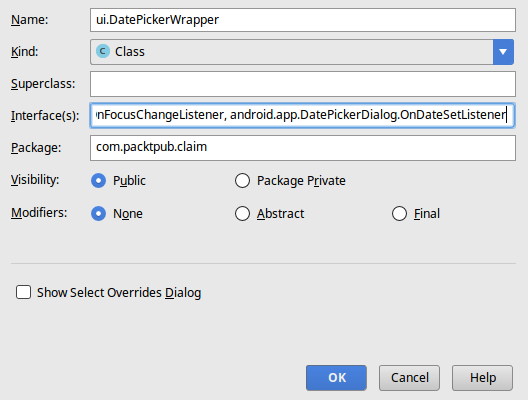Click the Interface(s) label
The width and height of the screenshot is (528, 400).
[45, 115]
